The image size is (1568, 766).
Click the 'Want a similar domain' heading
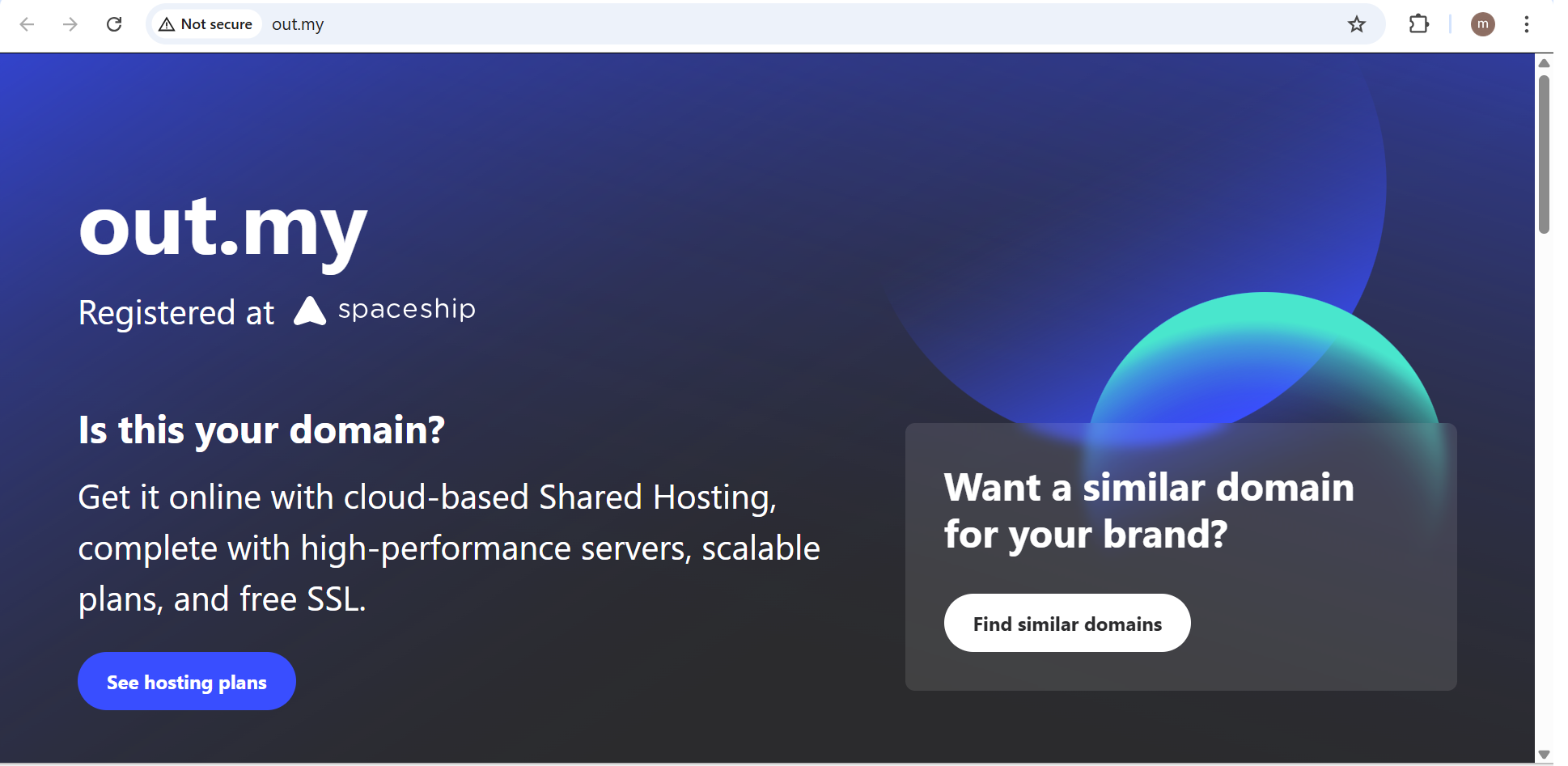coord(1149,510)
